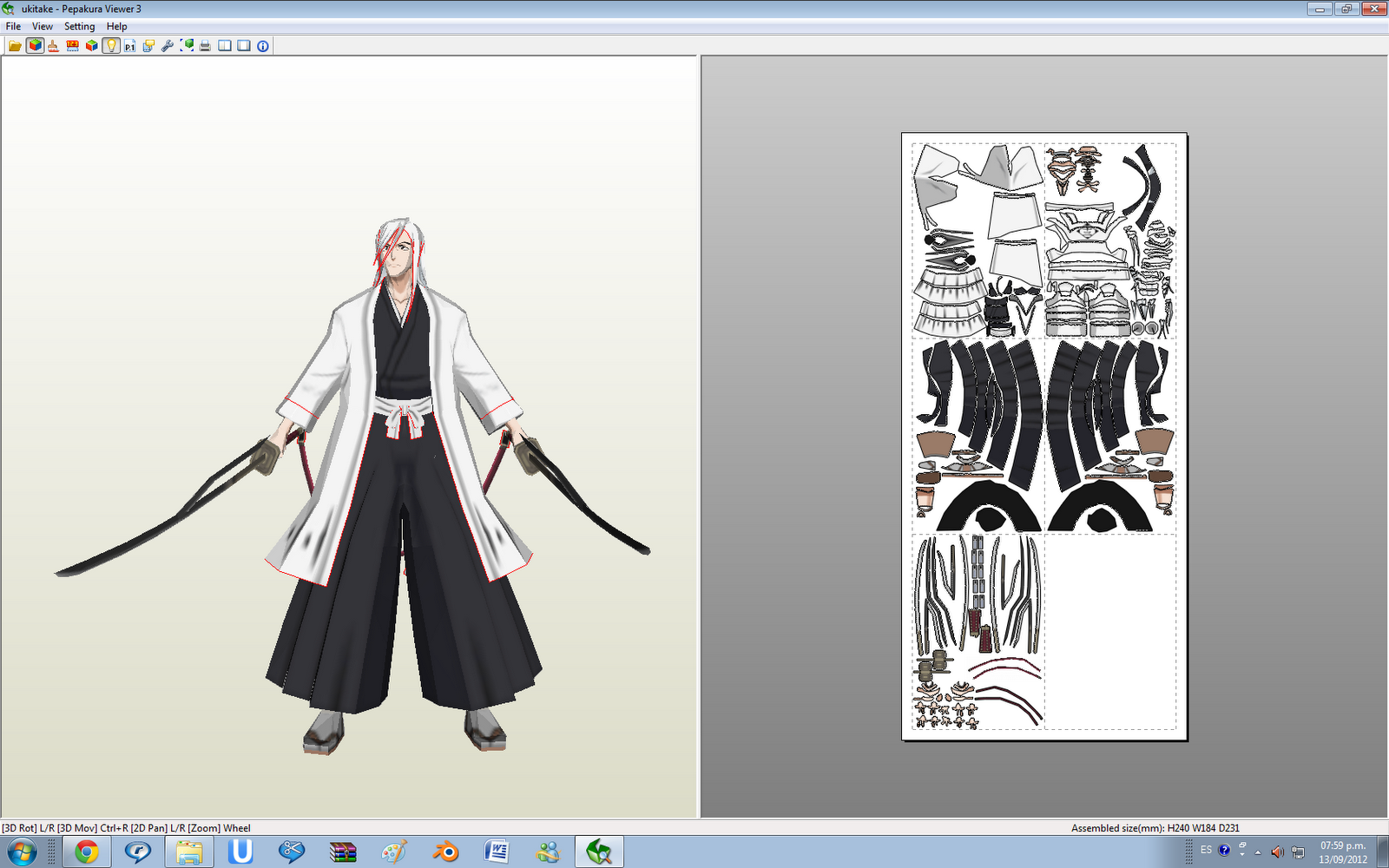Click the right-highlighted split window layout icon
This screenshot has height=868, width=1389.
244,46
